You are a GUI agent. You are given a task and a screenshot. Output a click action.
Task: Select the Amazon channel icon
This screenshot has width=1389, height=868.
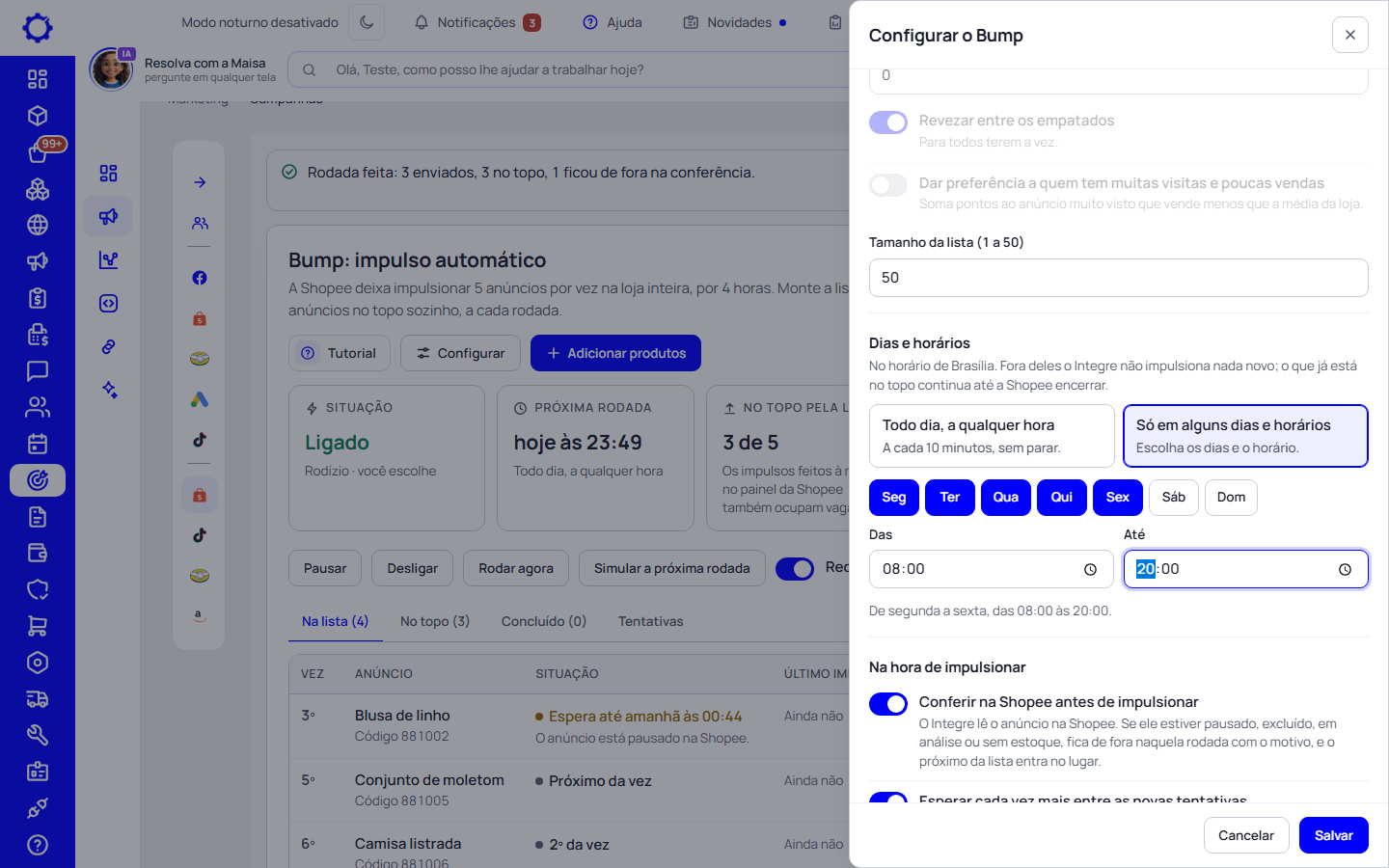(x=200, y=615)
